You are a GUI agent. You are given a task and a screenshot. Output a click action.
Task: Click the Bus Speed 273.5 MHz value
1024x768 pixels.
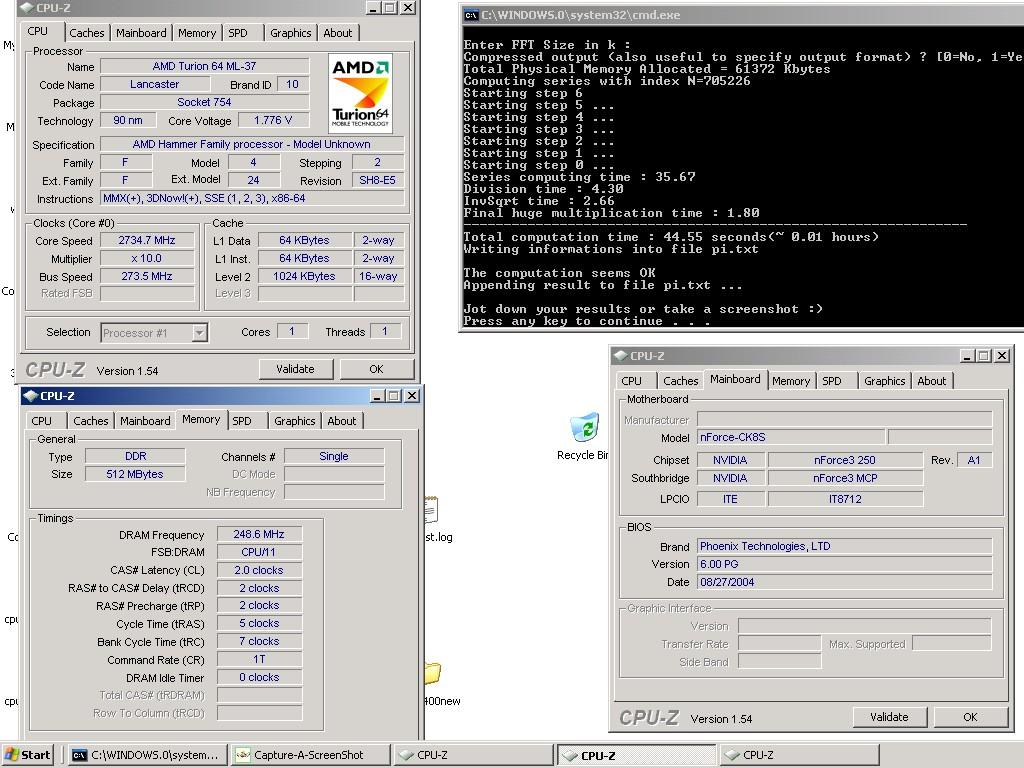click(x=147, y=276)
